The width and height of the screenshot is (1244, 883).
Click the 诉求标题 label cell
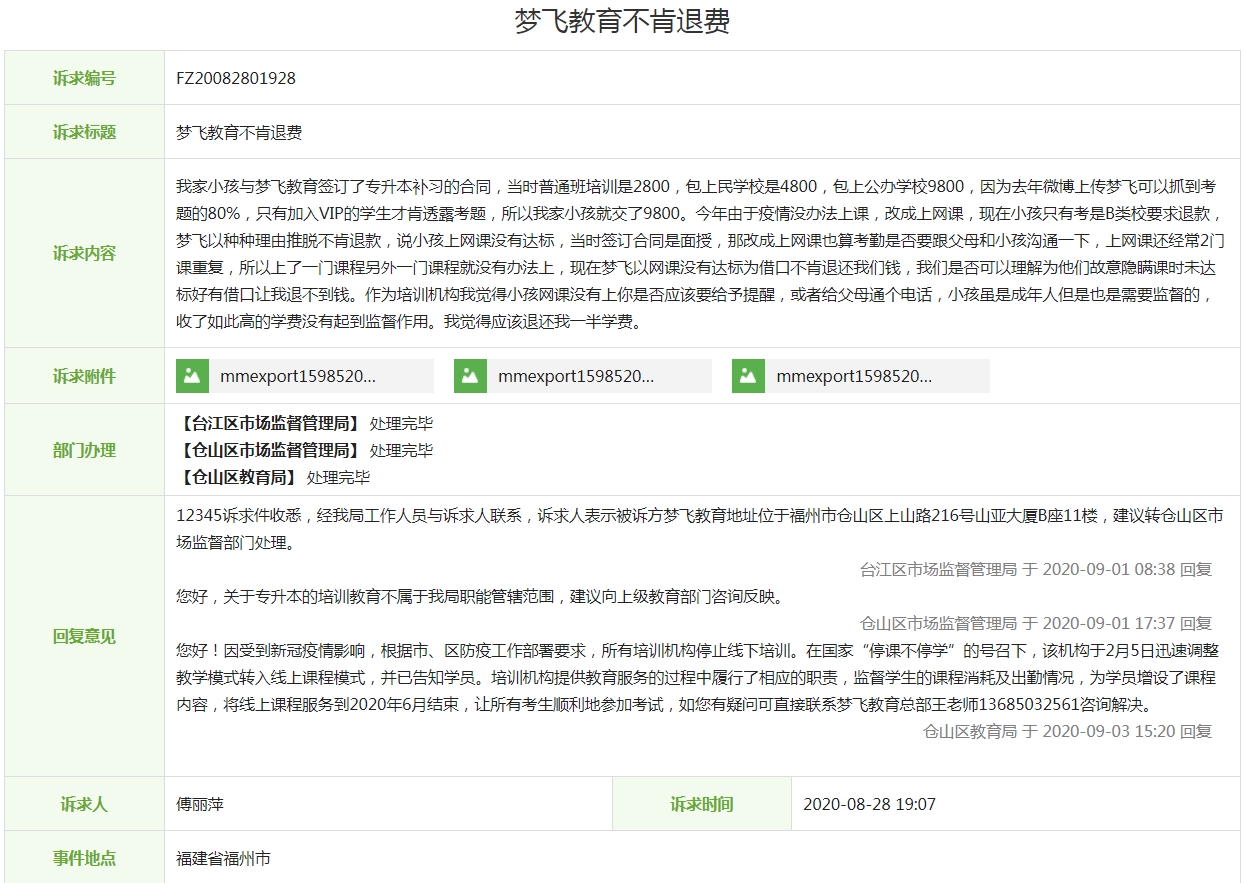click(x=84, y=132)
